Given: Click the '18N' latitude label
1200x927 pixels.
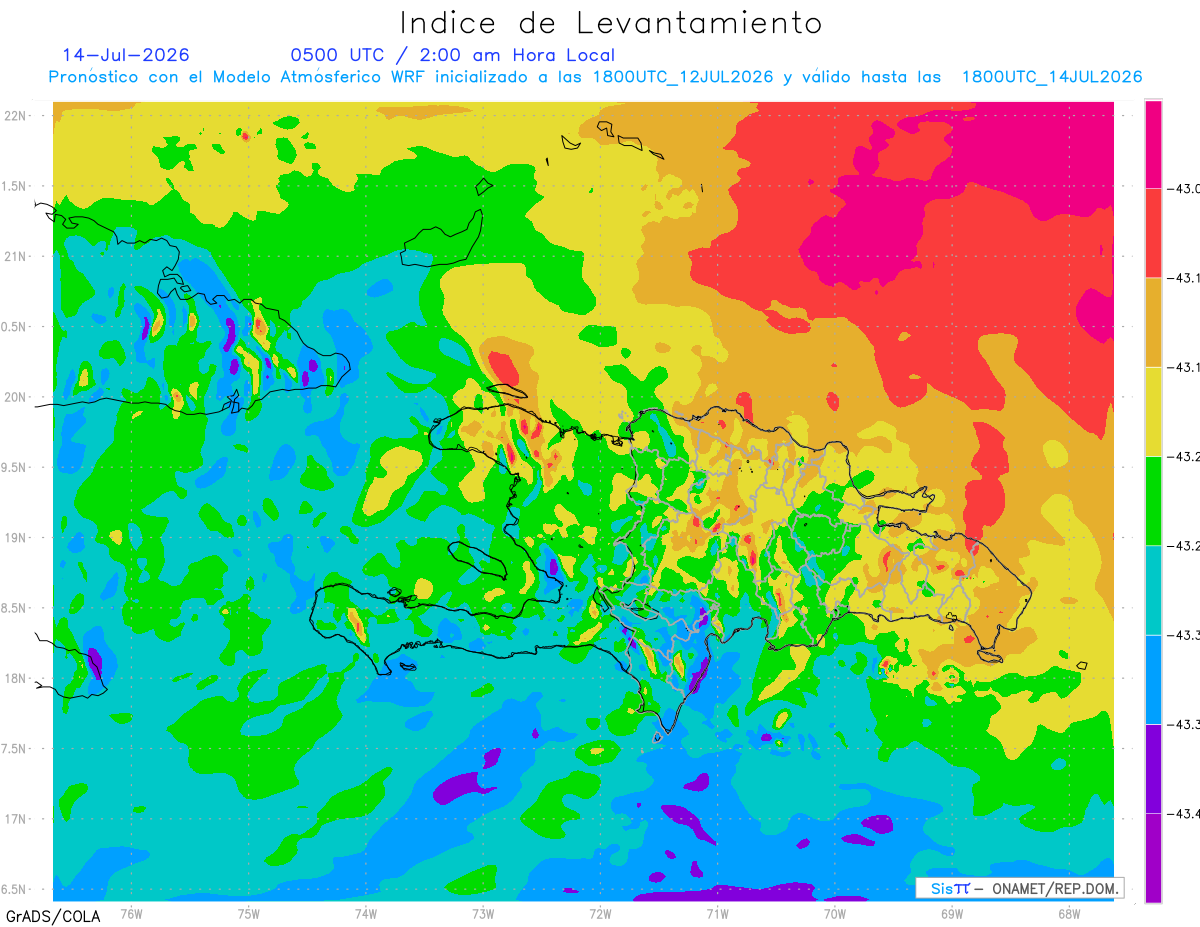Looking at the screenshot, I should [x=15, y=679].
